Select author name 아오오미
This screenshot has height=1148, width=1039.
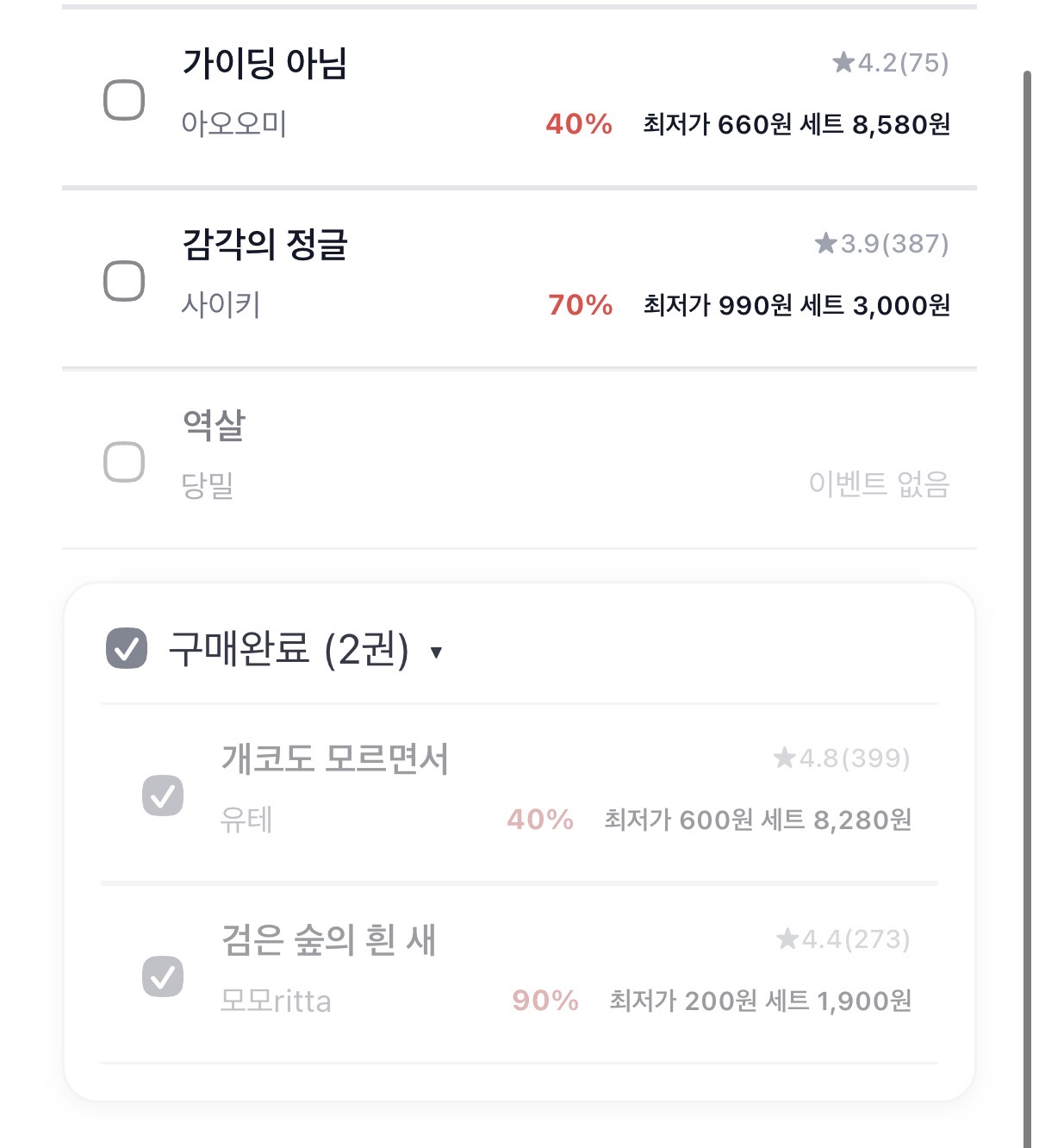pyautogui.click(x=233, y=124)
